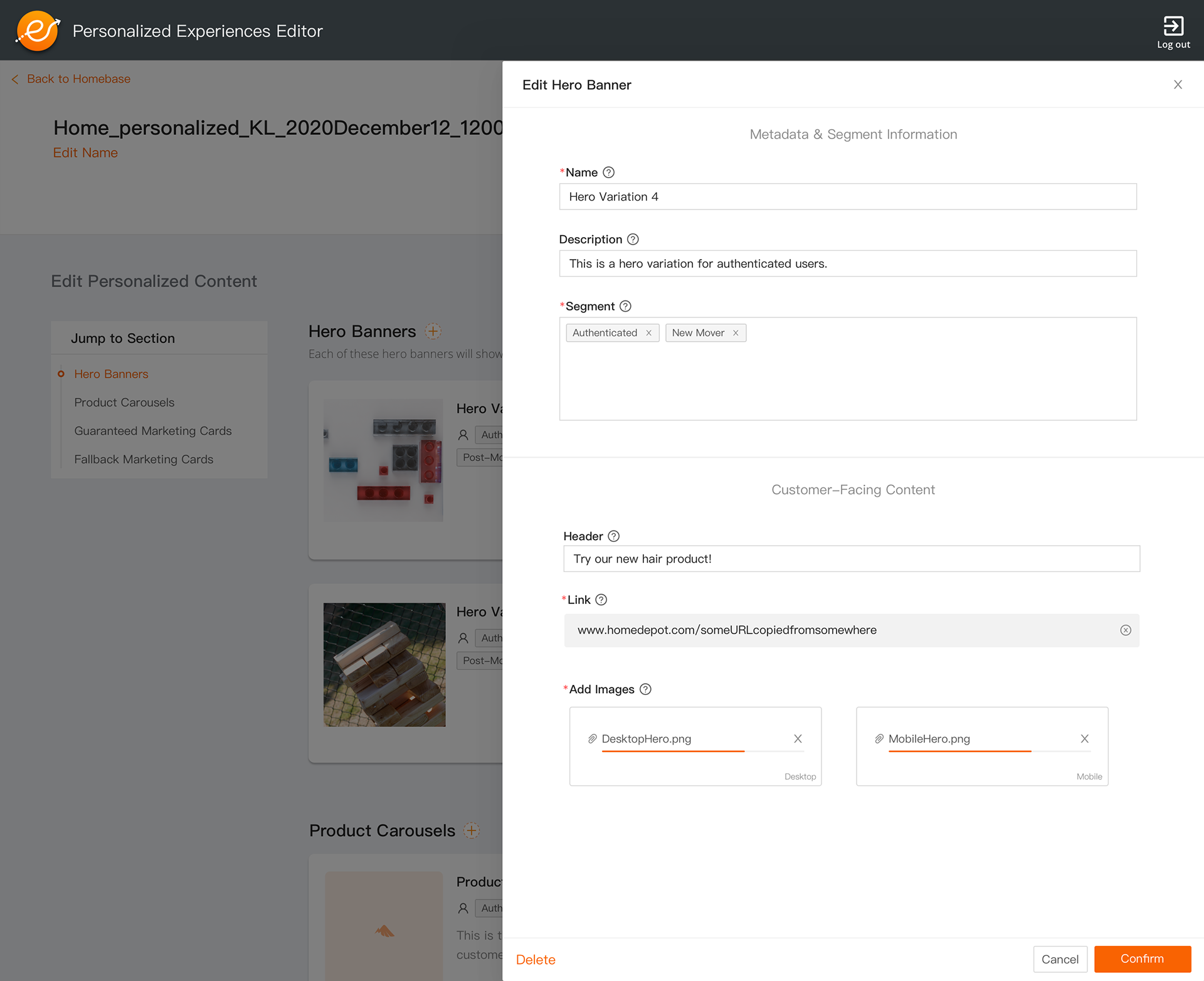
Task: Remove the MobileHero.png uploaded file
Action: coord(1084,739)
